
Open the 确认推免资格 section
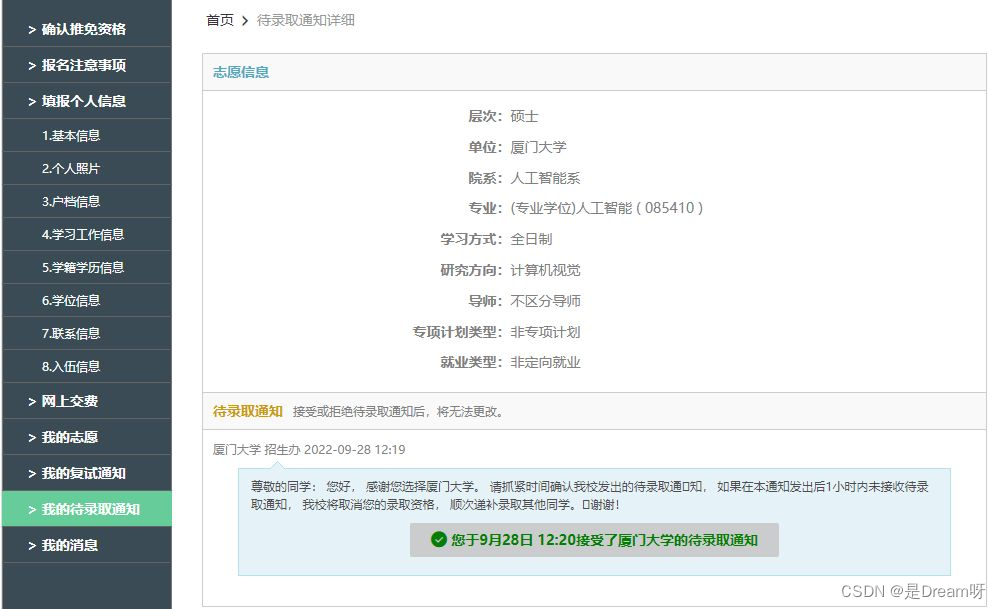pos(87,29)
